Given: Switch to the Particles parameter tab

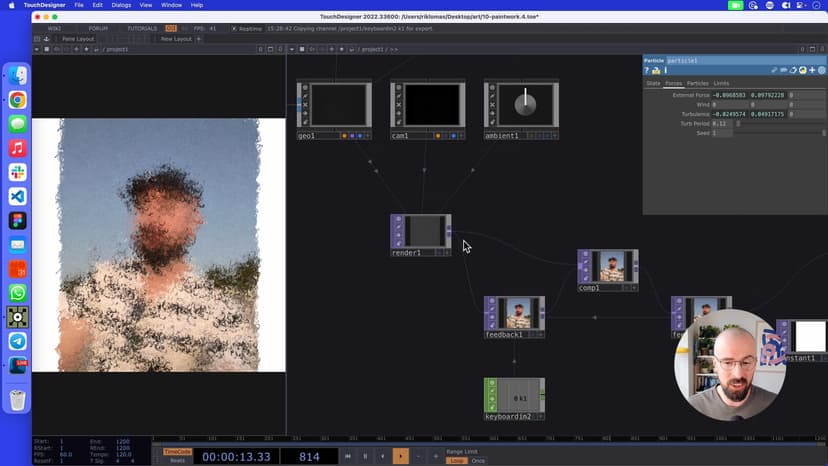Looking at the screenshot, I should pos(697,83).
